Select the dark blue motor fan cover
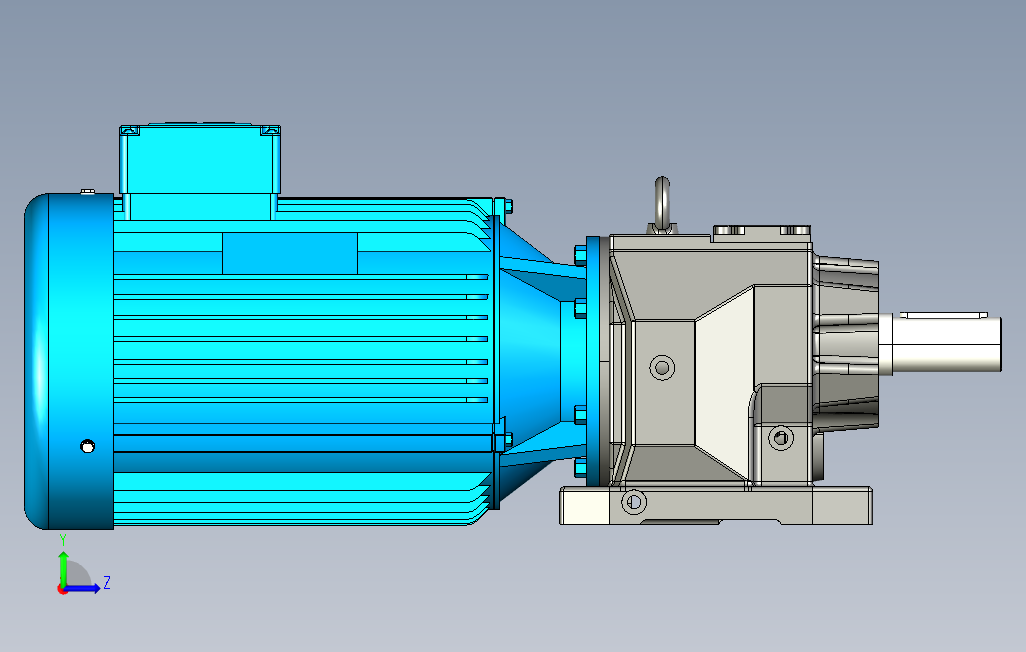The image size is (1026, 652). 69,361
